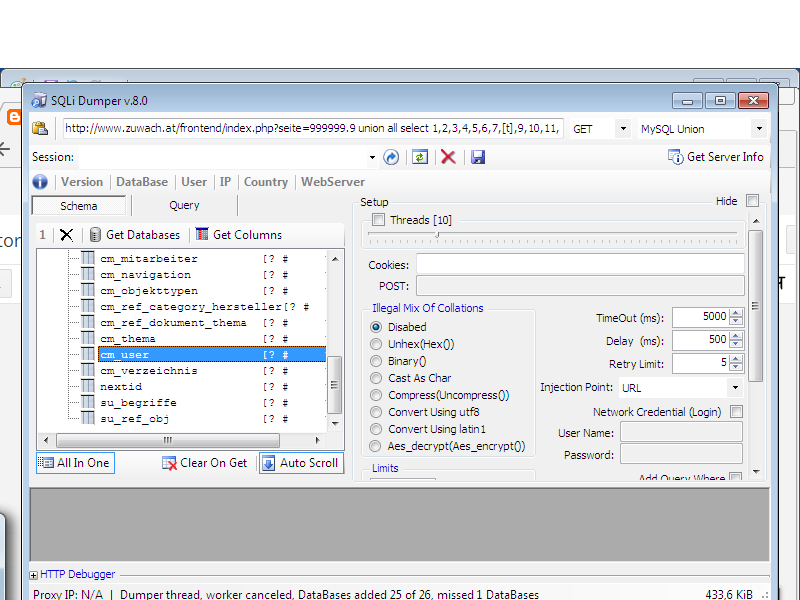Click the Get Server Info button
Screen dimensions: 800x600
715,157
